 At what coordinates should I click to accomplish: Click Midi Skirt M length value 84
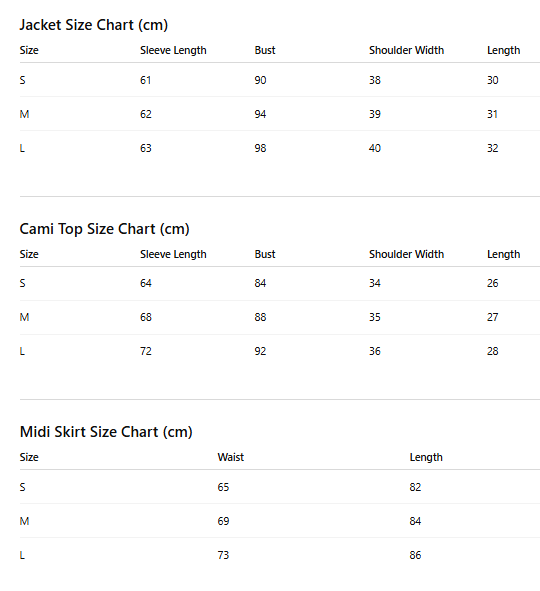(415, 521)
